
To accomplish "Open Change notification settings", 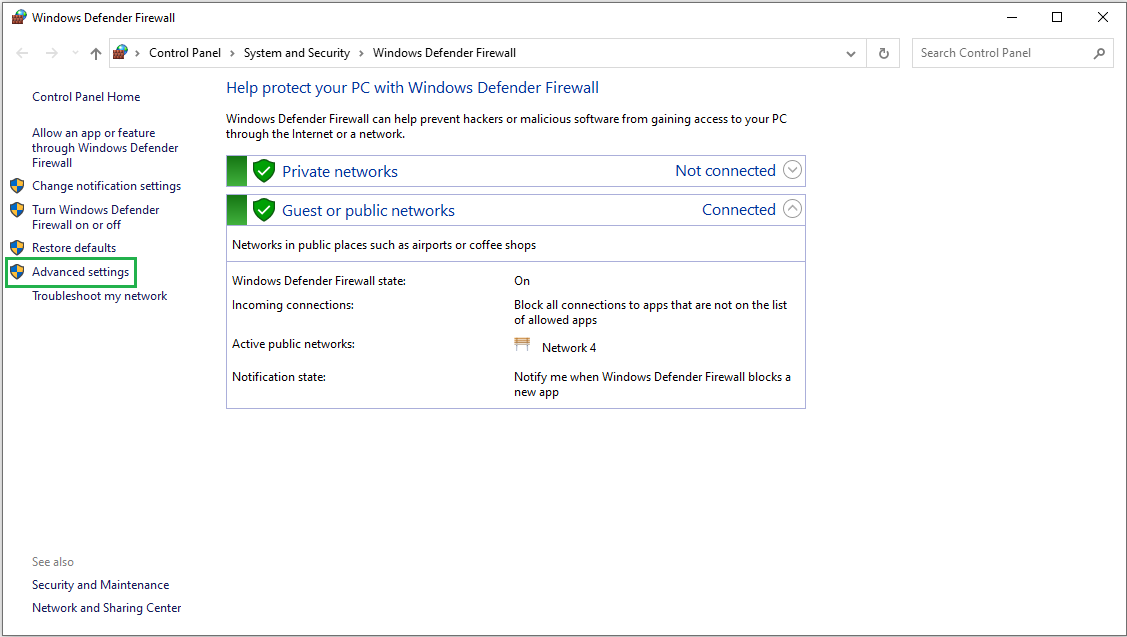I will (x=106, y=186).
